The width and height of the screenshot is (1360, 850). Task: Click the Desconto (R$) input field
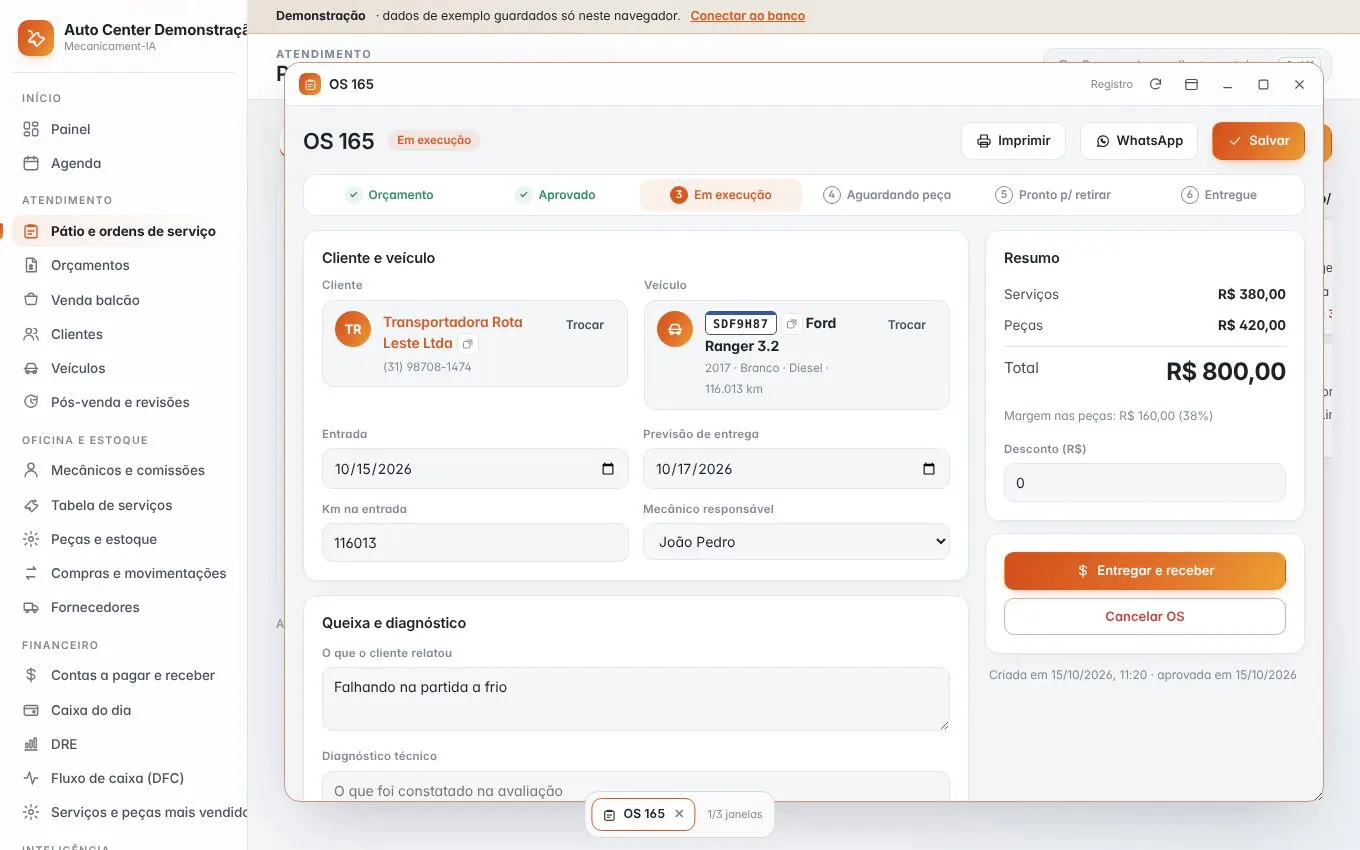pos(1145,483)
